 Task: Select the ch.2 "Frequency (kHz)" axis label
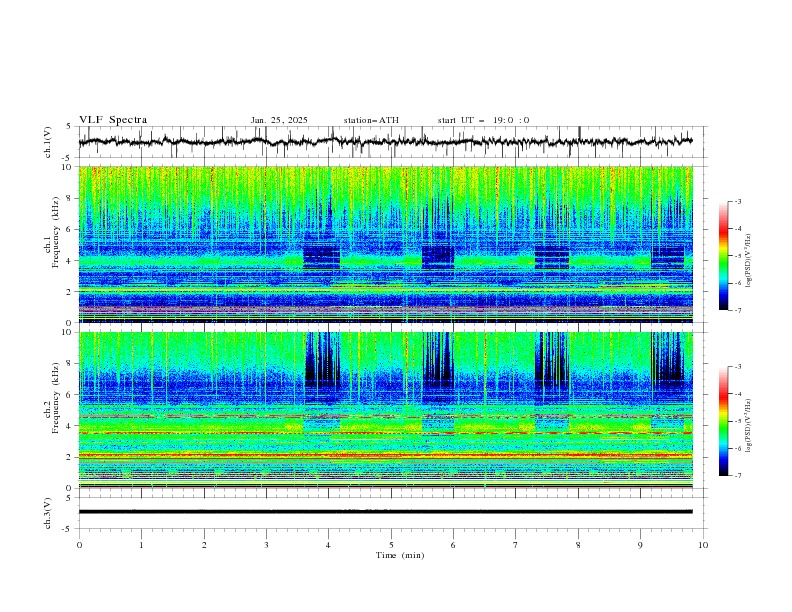[x=56, y=397]
